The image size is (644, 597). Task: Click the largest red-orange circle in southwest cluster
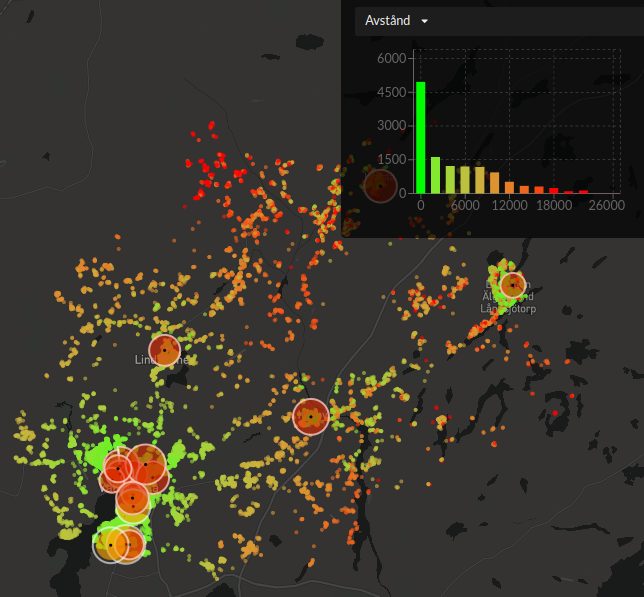(x=146, y=464)
